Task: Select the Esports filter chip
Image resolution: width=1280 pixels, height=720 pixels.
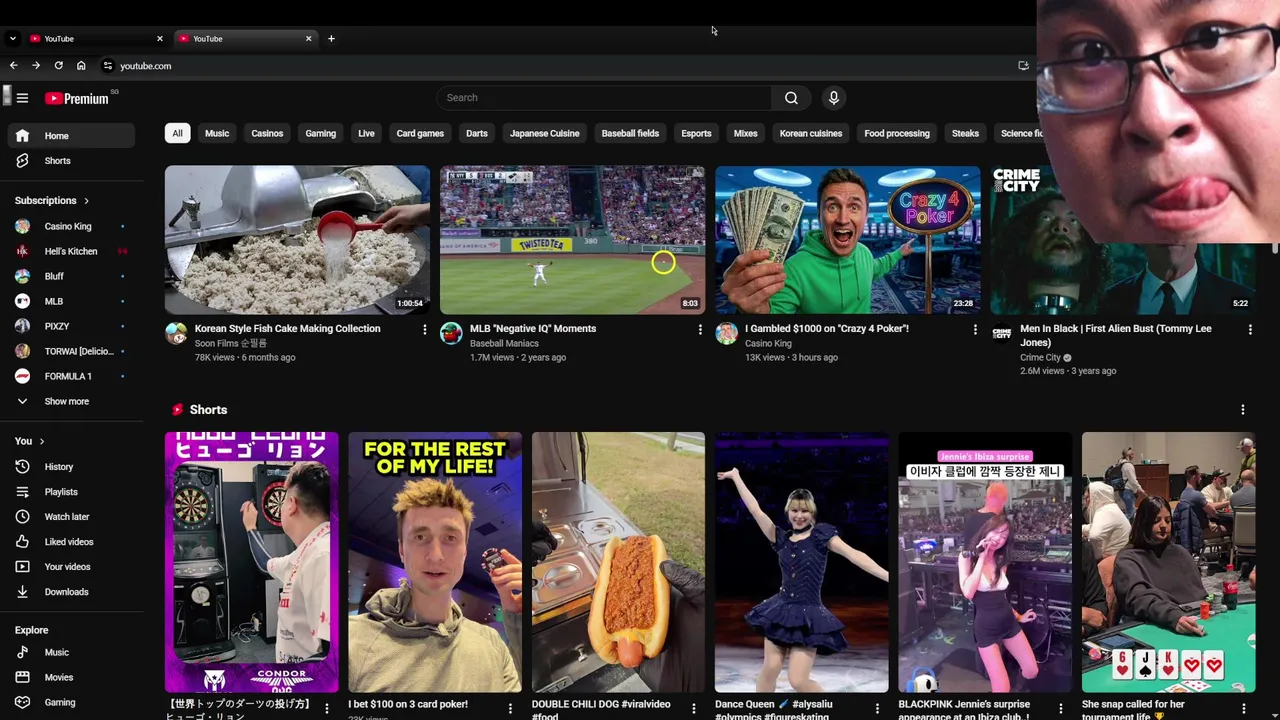Action: point(696,133)
